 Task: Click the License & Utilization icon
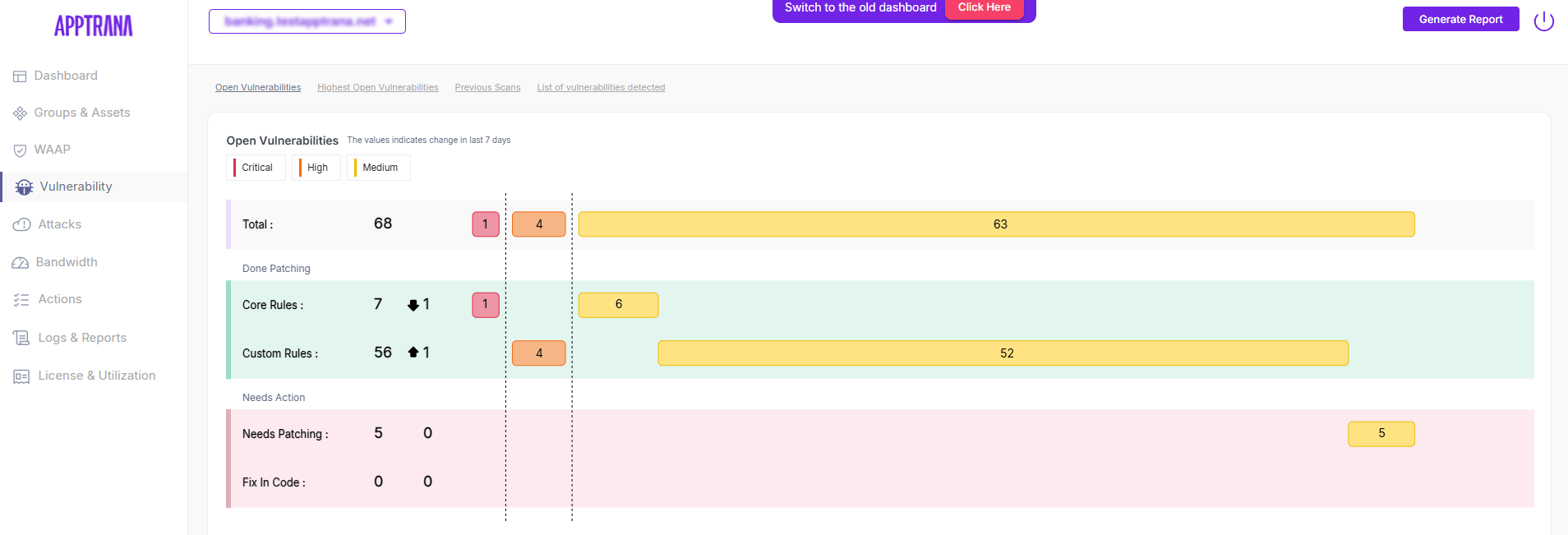point(21,376)
